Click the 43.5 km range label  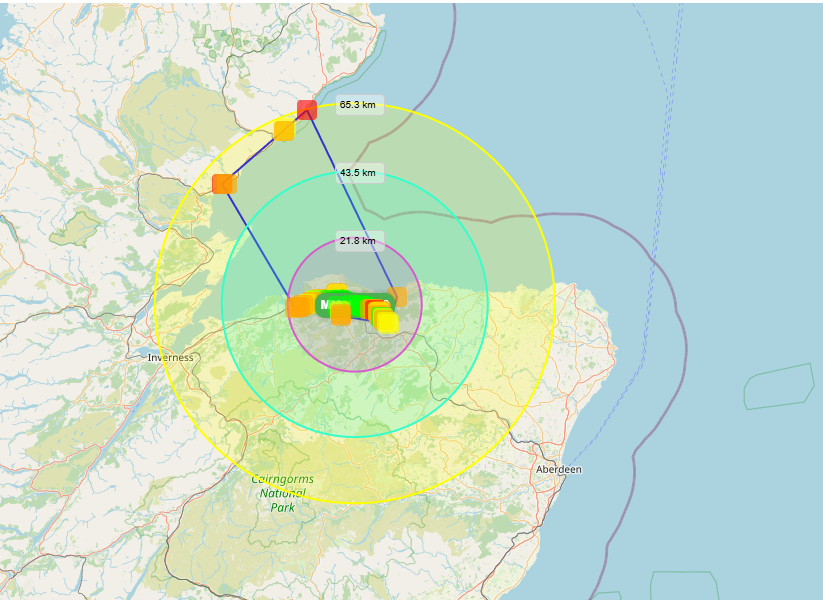(x=360, y=174)
